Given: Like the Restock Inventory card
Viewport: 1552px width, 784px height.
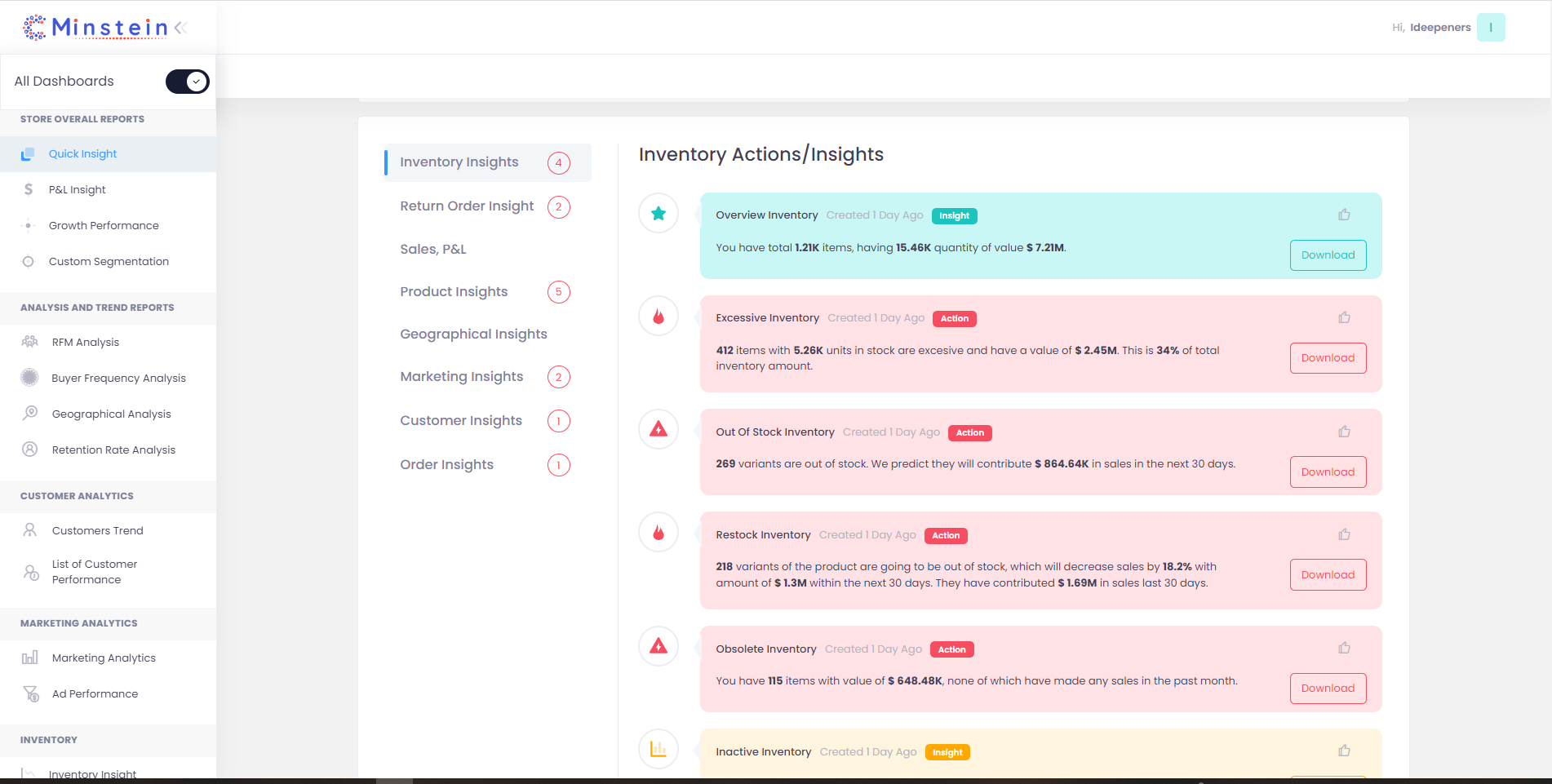Looking at the screenshot, I should (x=1344, y=534).
